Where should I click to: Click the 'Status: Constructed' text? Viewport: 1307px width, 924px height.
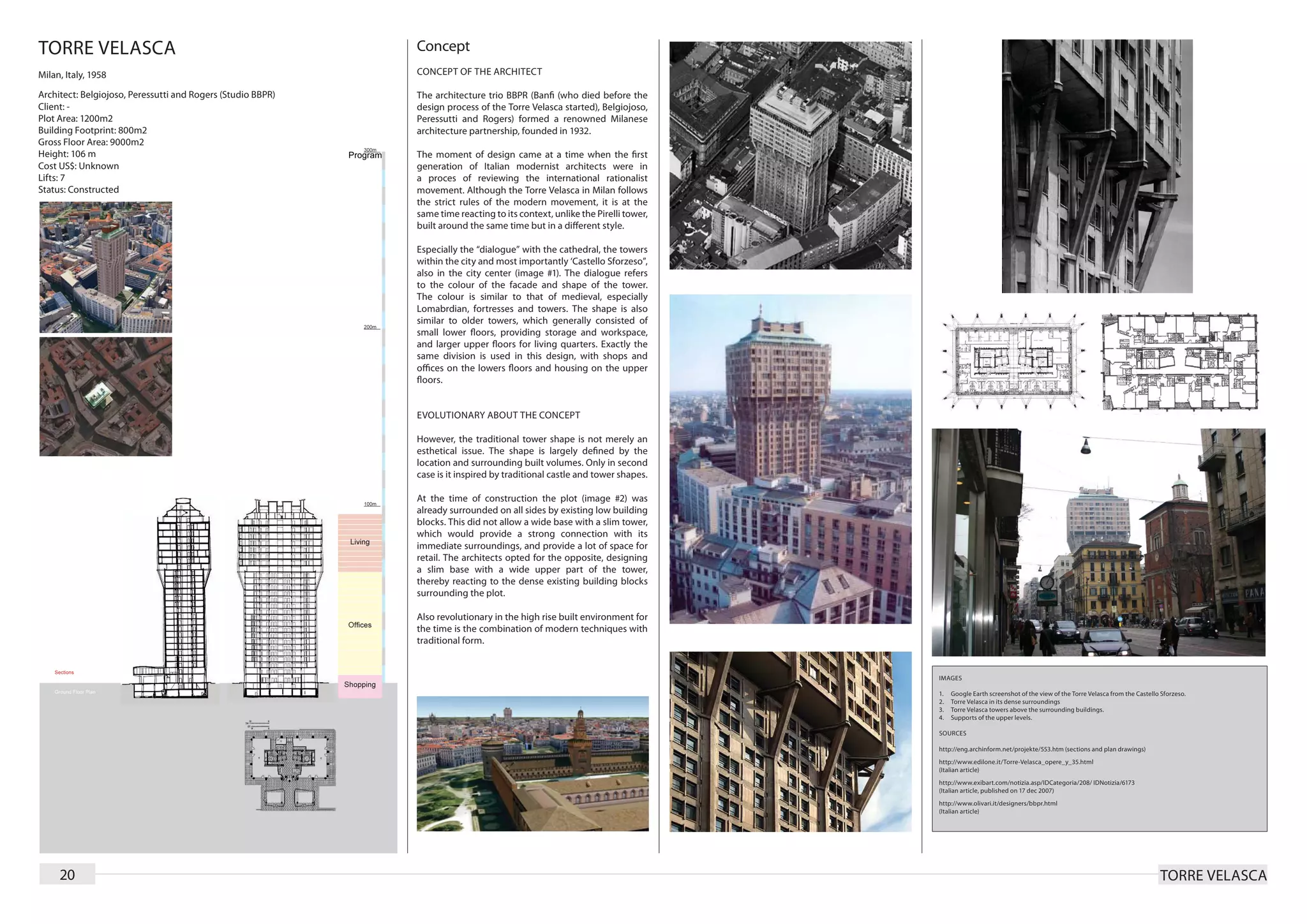pyautogui.click(x=78, y=190)
